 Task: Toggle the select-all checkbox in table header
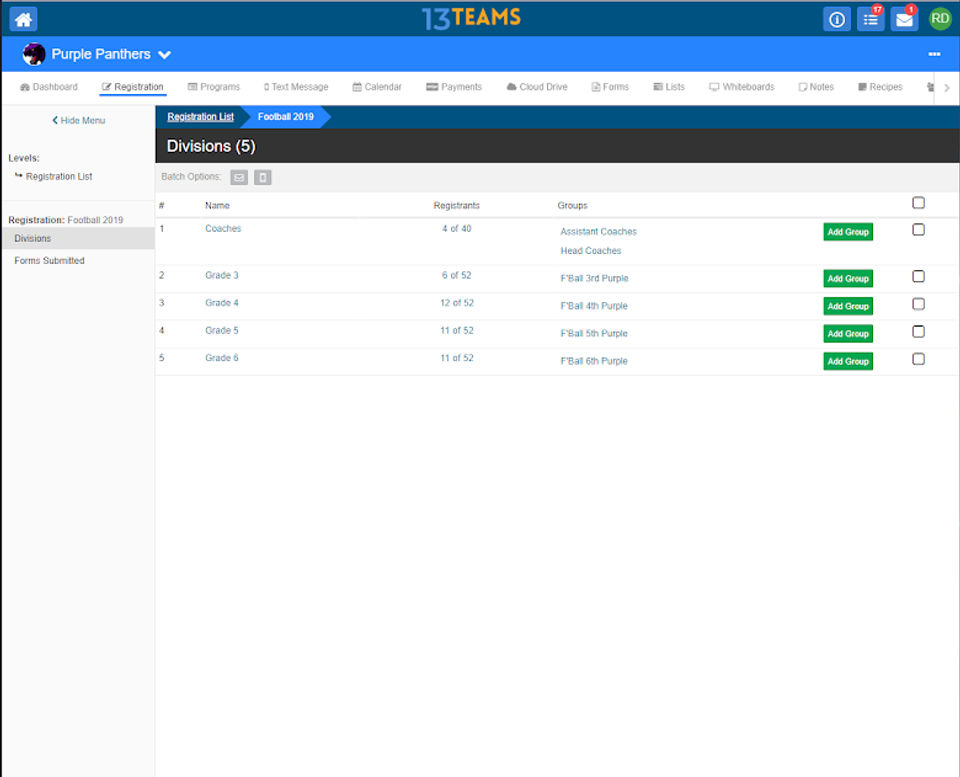(918, 203)
